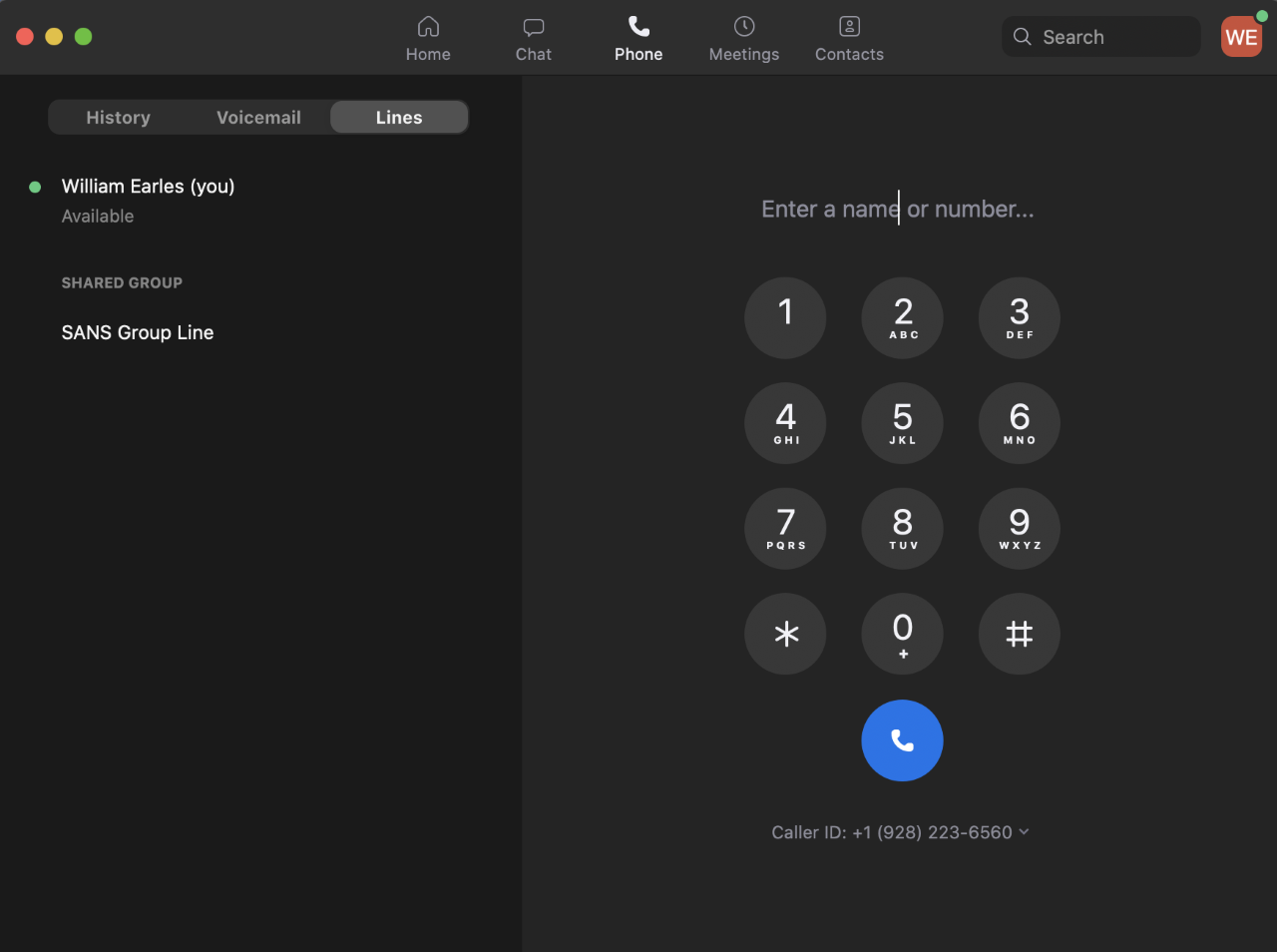This screenshot has width=1277, height=952.
Task: Expand the Caller ID chevron
Action: coord(1024,831)
